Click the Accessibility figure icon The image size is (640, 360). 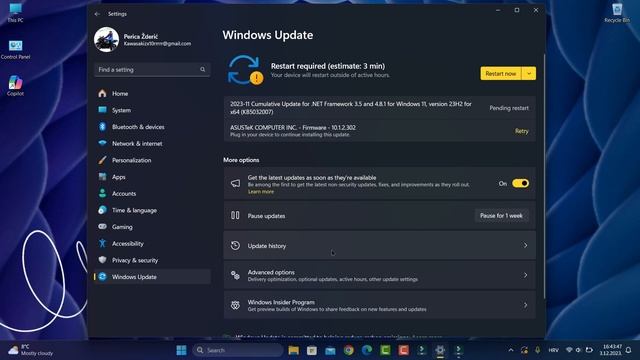102,244
